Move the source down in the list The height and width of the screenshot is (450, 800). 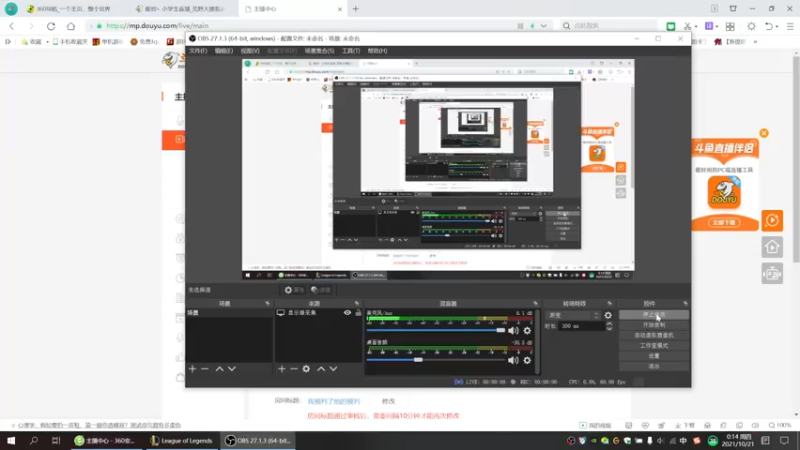(x=333, y=368)
